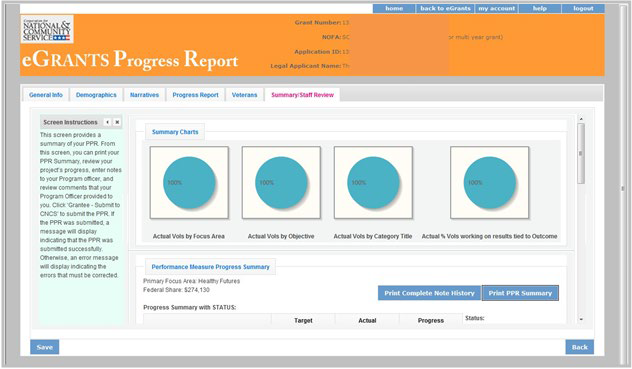Open Vols working on results Outcome chart

coord(489,183)
